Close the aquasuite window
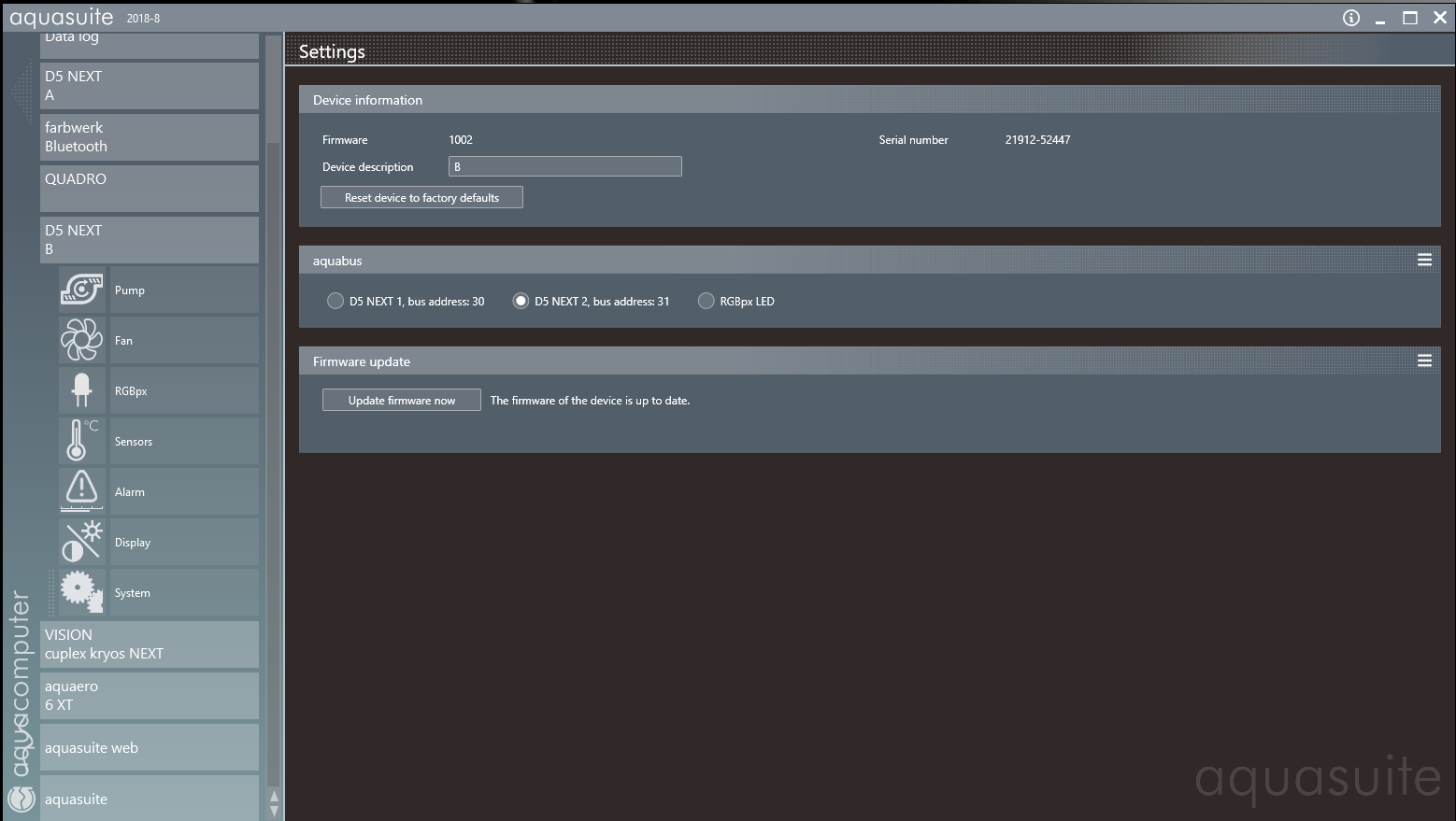Screen dimensions: 1456x821 click(x=1440, y=18)
